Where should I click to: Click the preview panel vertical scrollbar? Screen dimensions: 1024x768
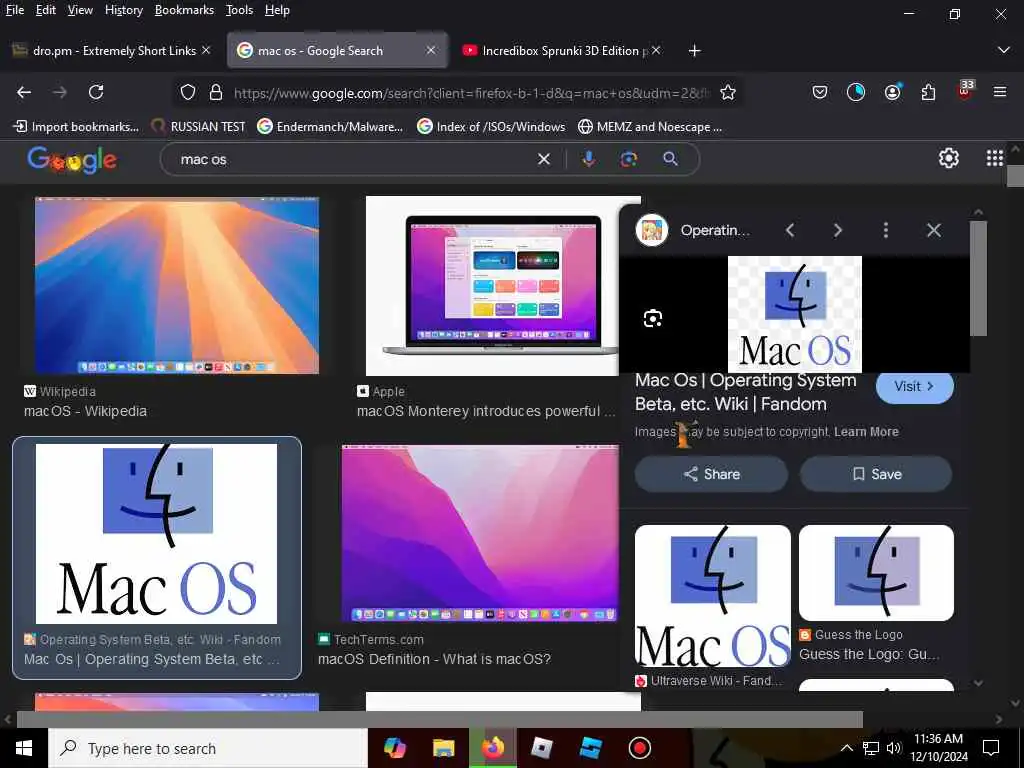click(x=978, y=278)
